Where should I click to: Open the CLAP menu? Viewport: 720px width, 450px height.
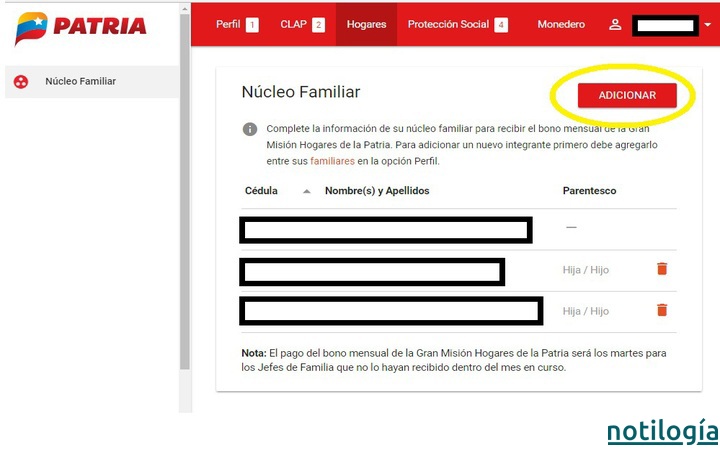[x=302, y=24]
